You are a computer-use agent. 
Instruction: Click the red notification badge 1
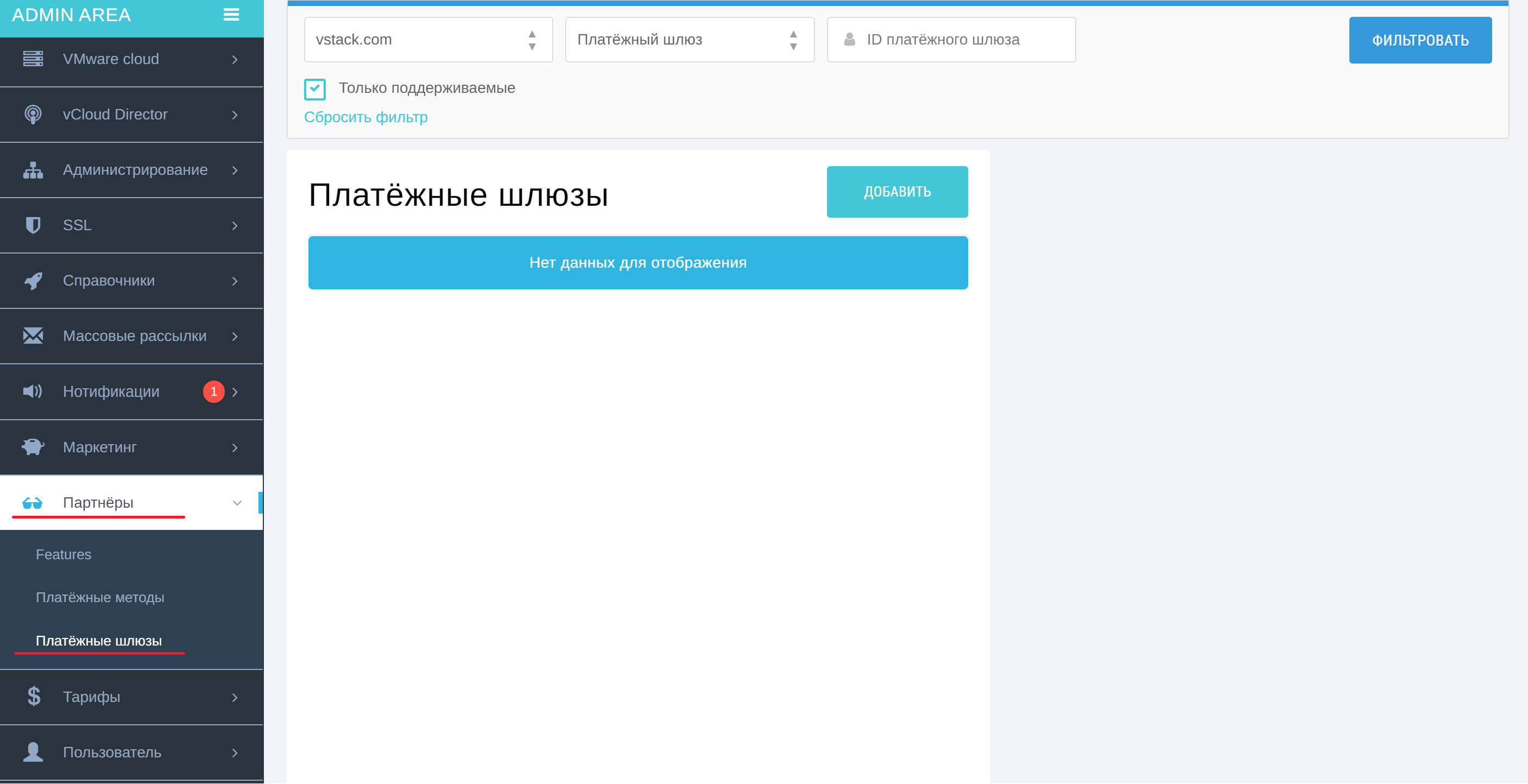(x=213, y=391)
